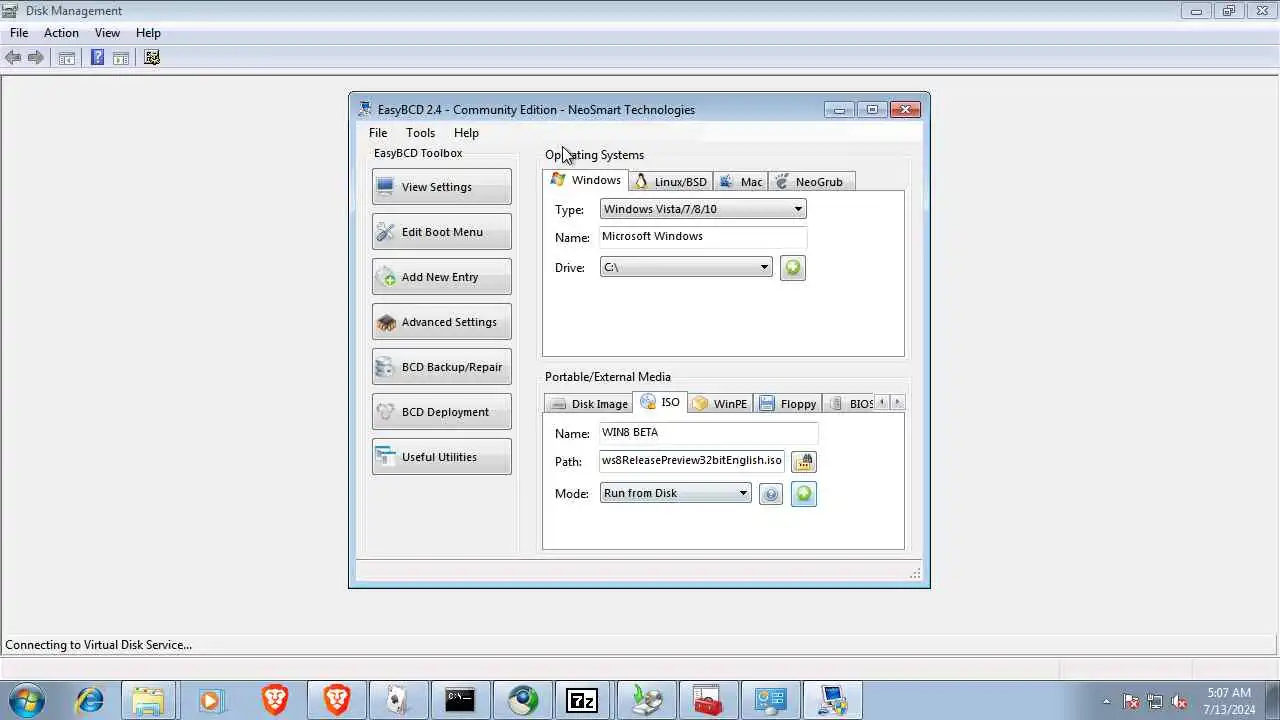Click the ISO path text field

pos(692,461)
